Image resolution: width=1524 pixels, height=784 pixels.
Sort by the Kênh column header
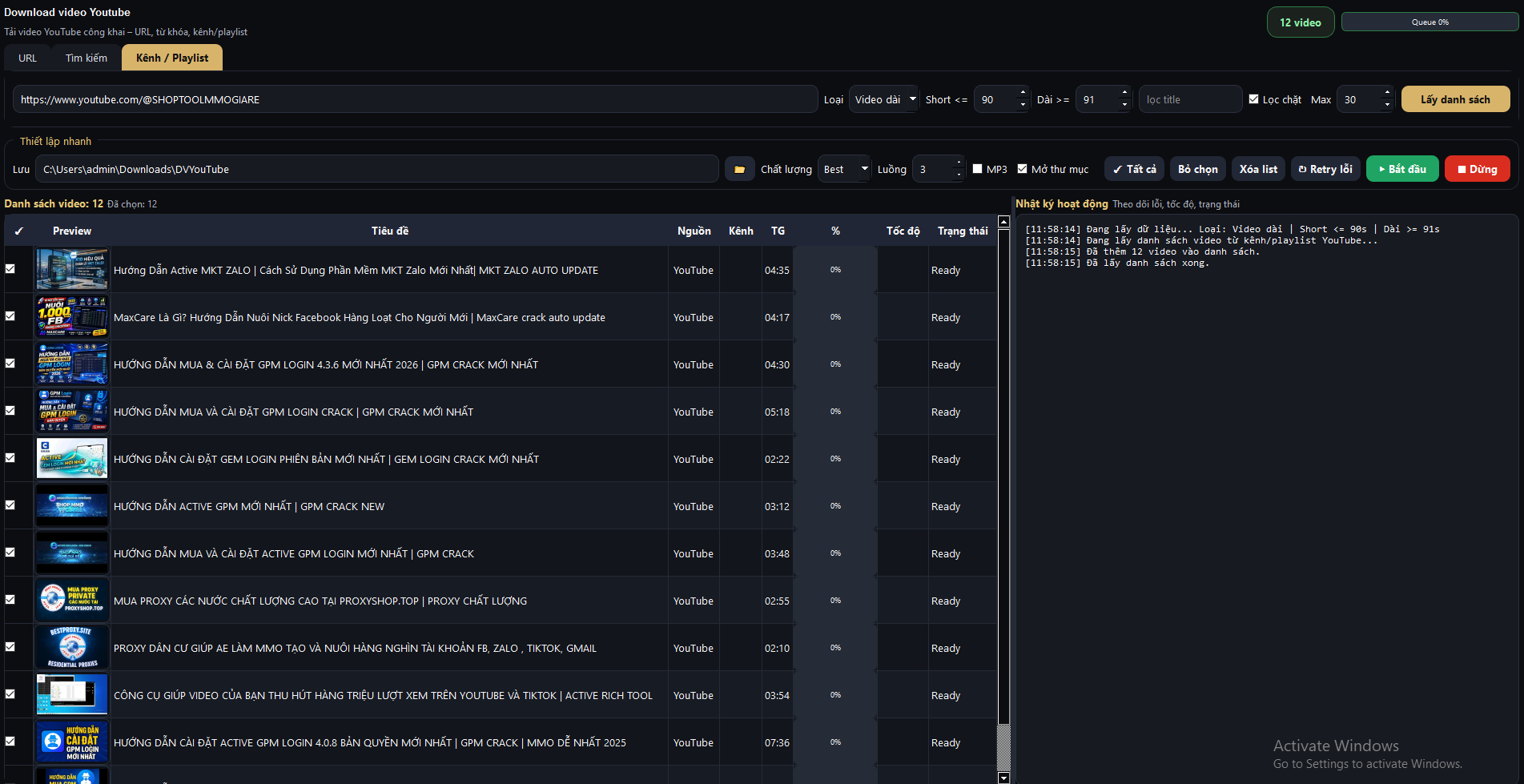(x=741, y=231)
